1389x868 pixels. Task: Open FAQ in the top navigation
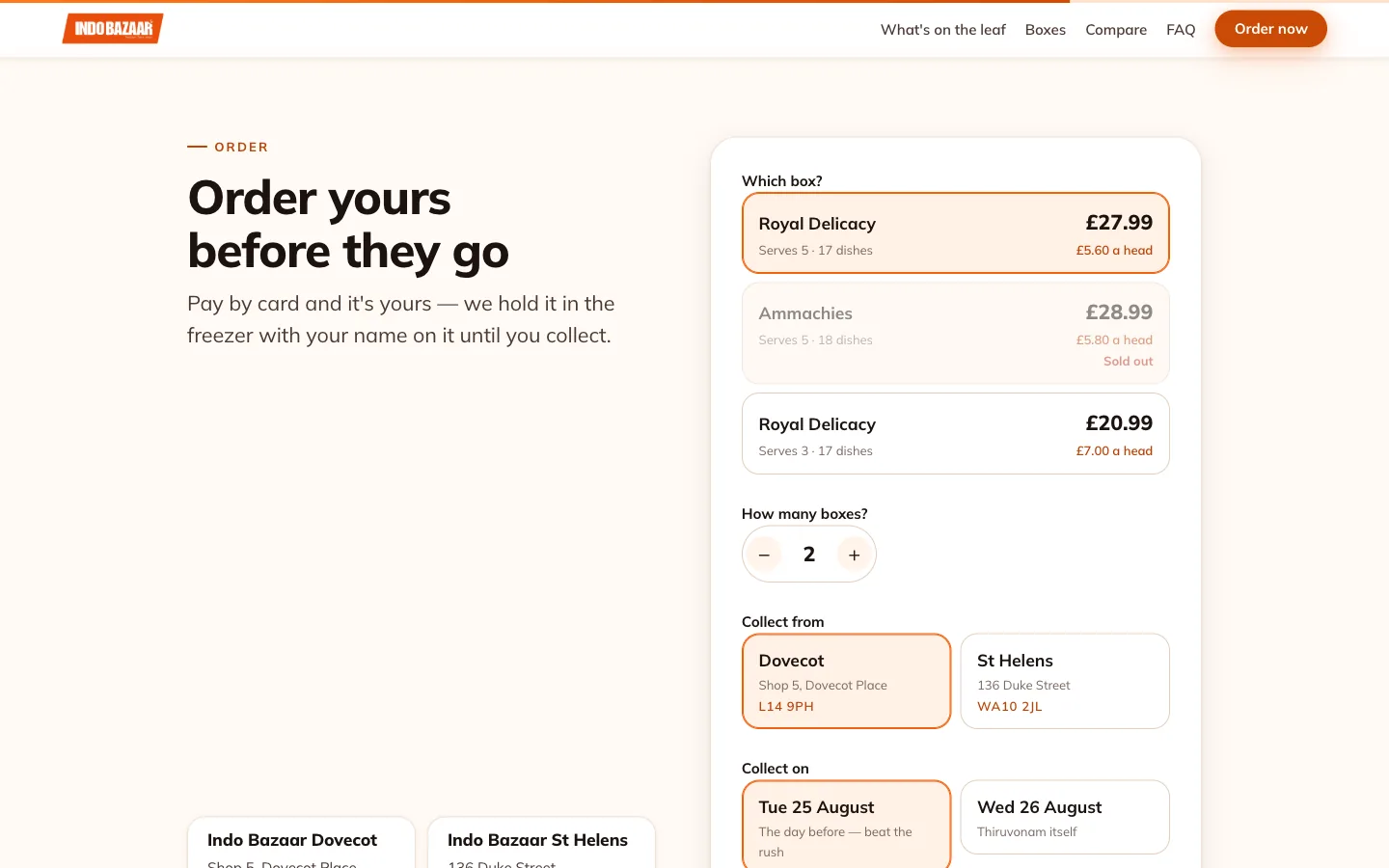point(1181,30)
